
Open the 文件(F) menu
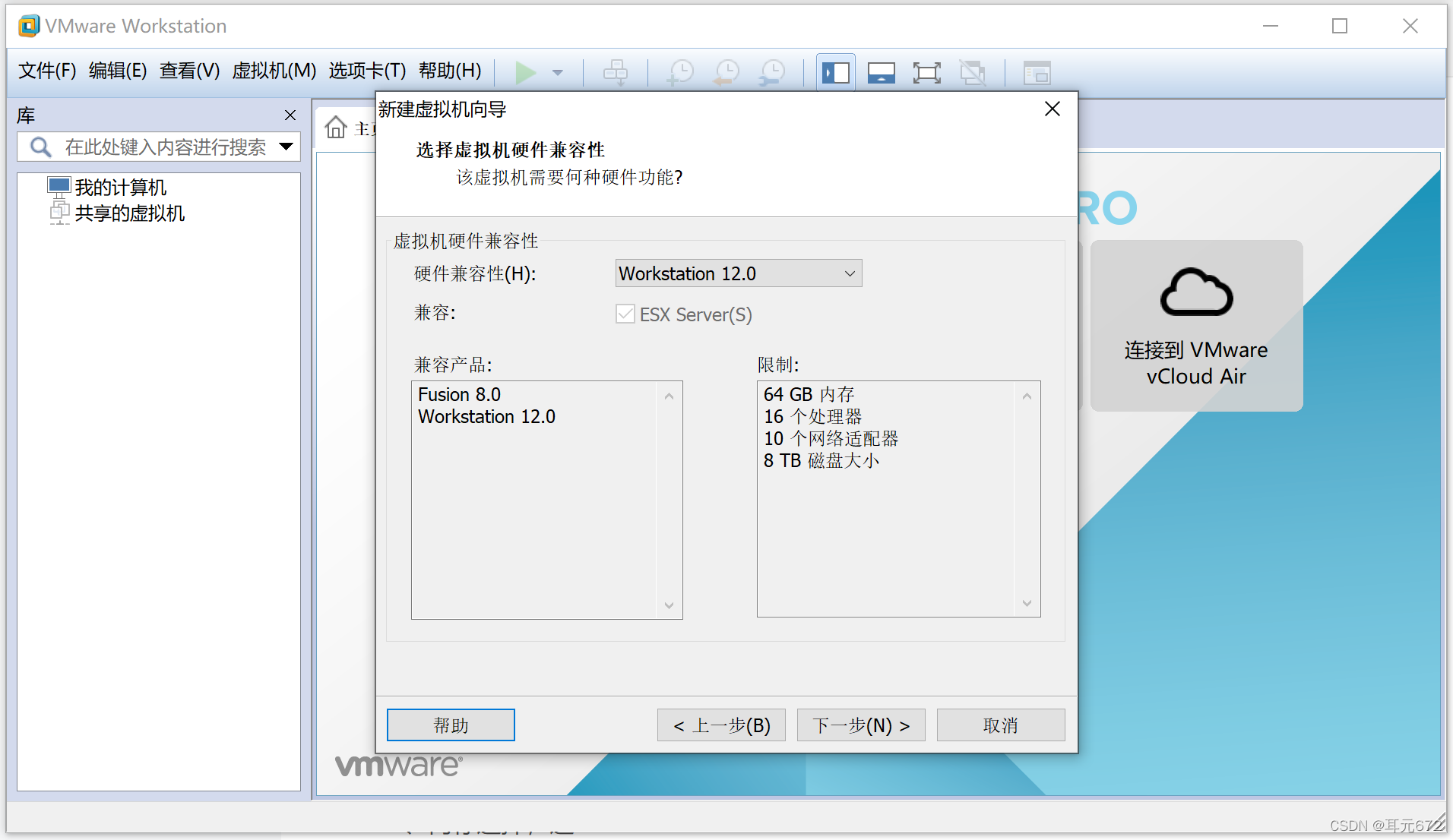coord(47,71)
